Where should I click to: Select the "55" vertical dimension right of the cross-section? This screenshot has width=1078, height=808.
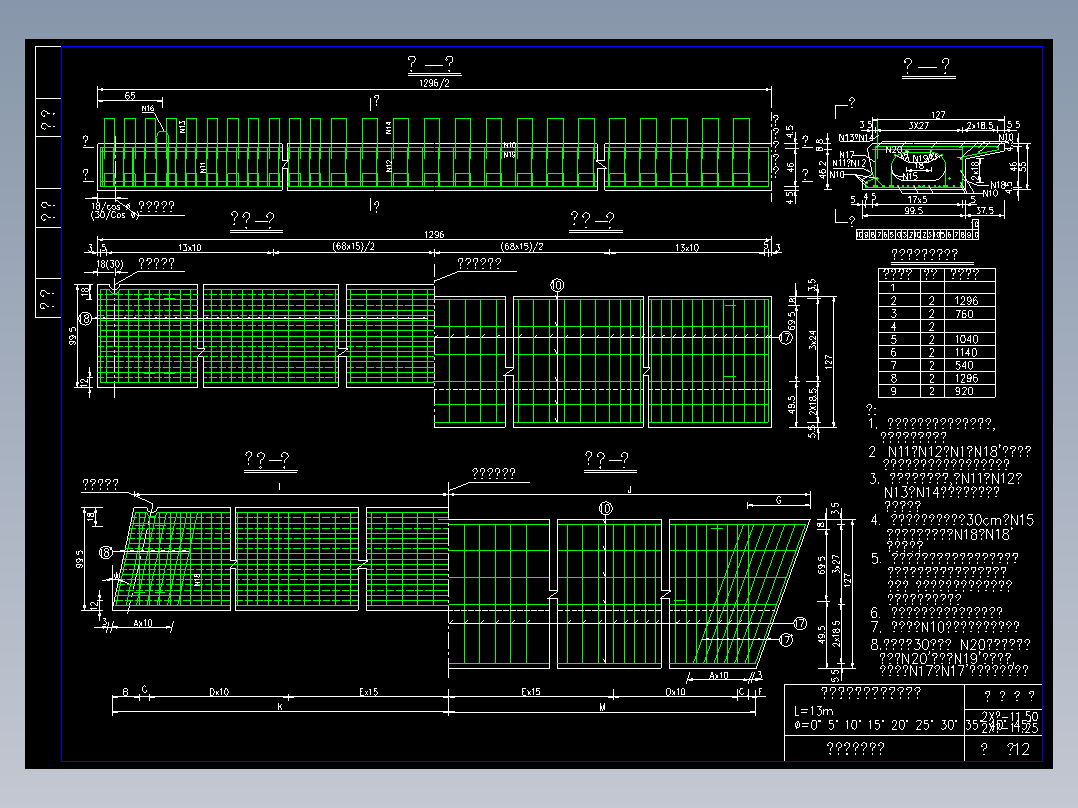(1022, 166)
